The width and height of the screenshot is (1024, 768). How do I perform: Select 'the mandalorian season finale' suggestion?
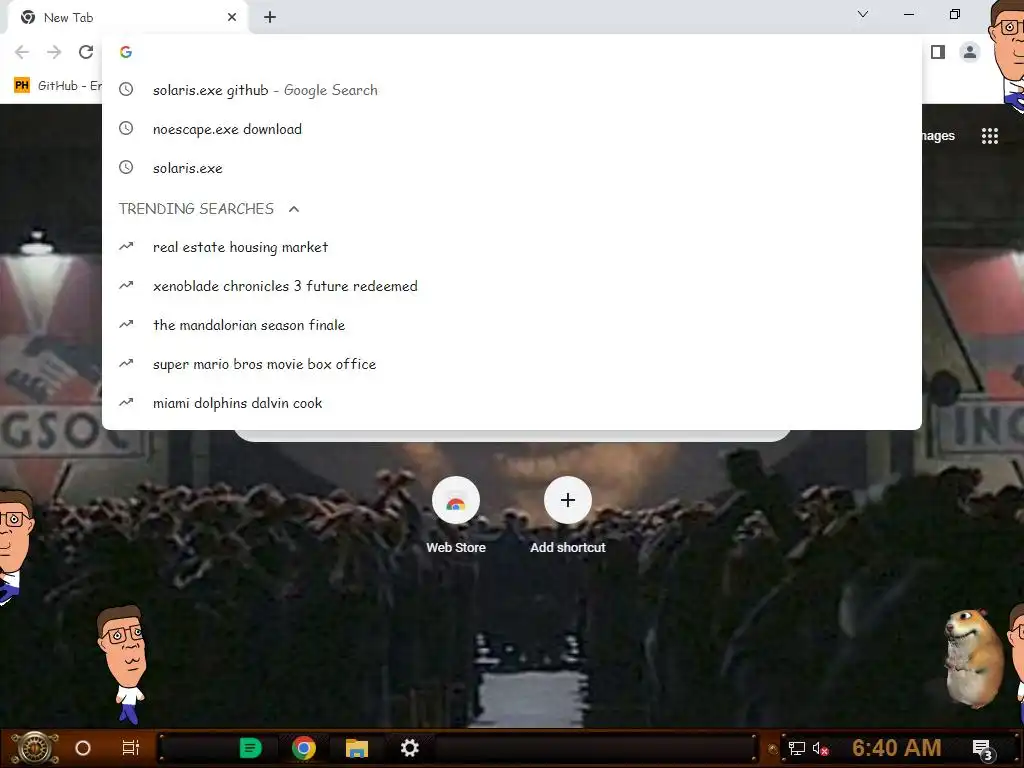tap(512, 325)
